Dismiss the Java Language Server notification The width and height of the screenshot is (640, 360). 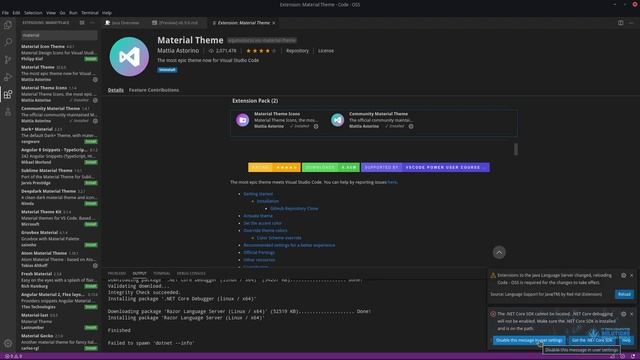coord(631,276)
